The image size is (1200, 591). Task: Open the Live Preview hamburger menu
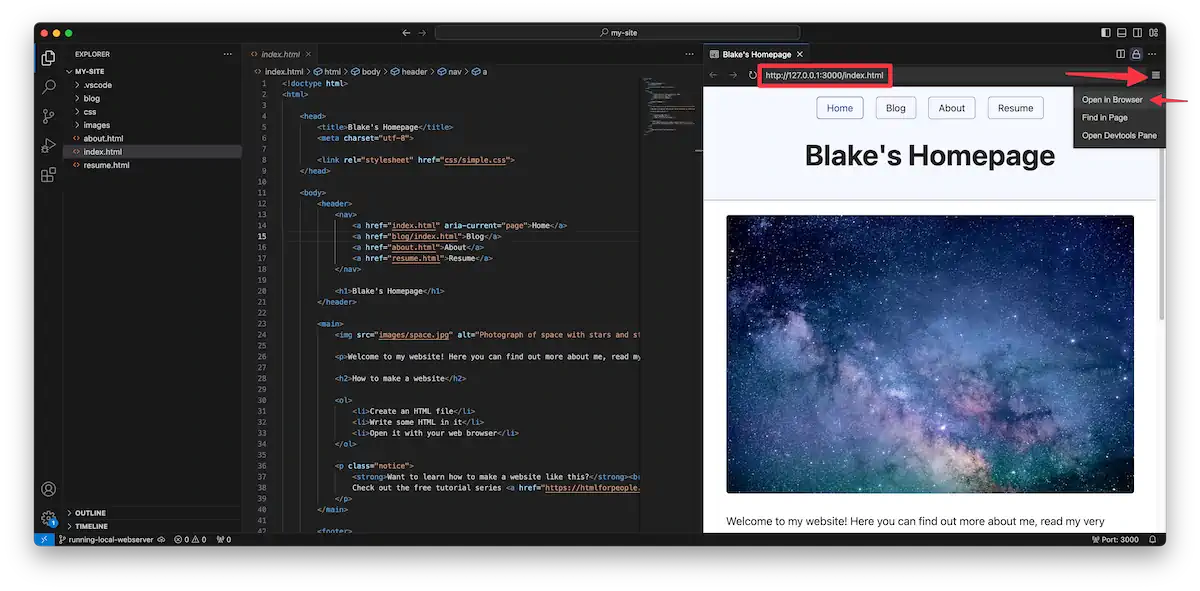(x=1154, y=75)
